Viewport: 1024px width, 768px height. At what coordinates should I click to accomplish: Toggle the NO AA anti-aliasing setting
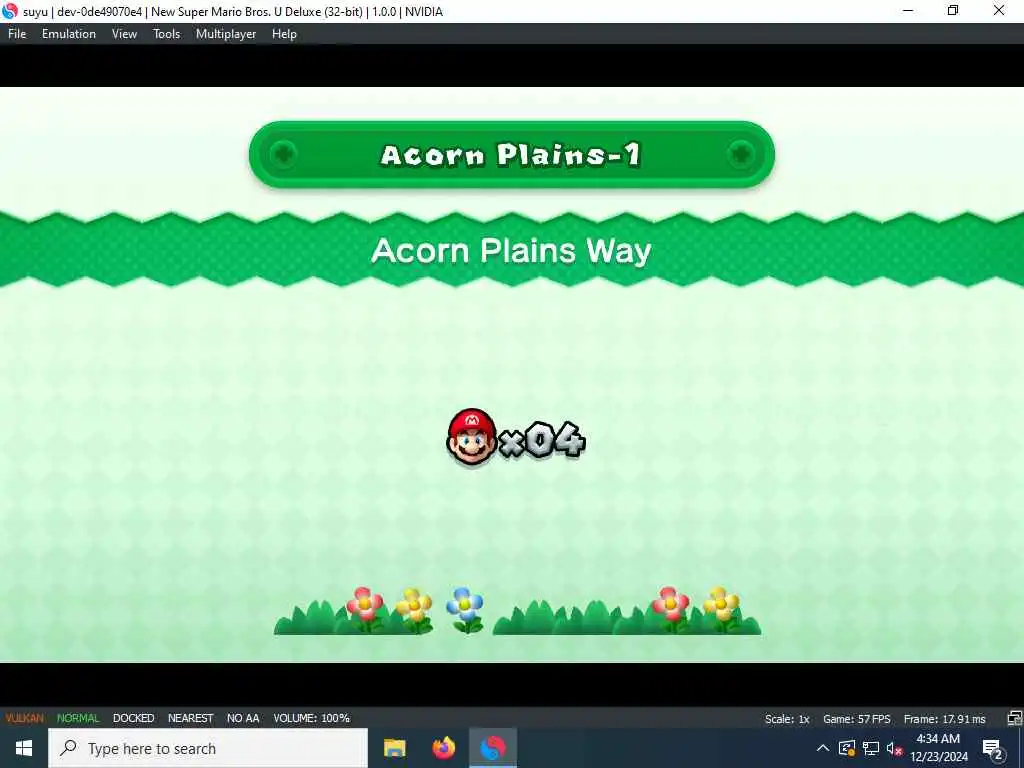click(x=243, y=718)
